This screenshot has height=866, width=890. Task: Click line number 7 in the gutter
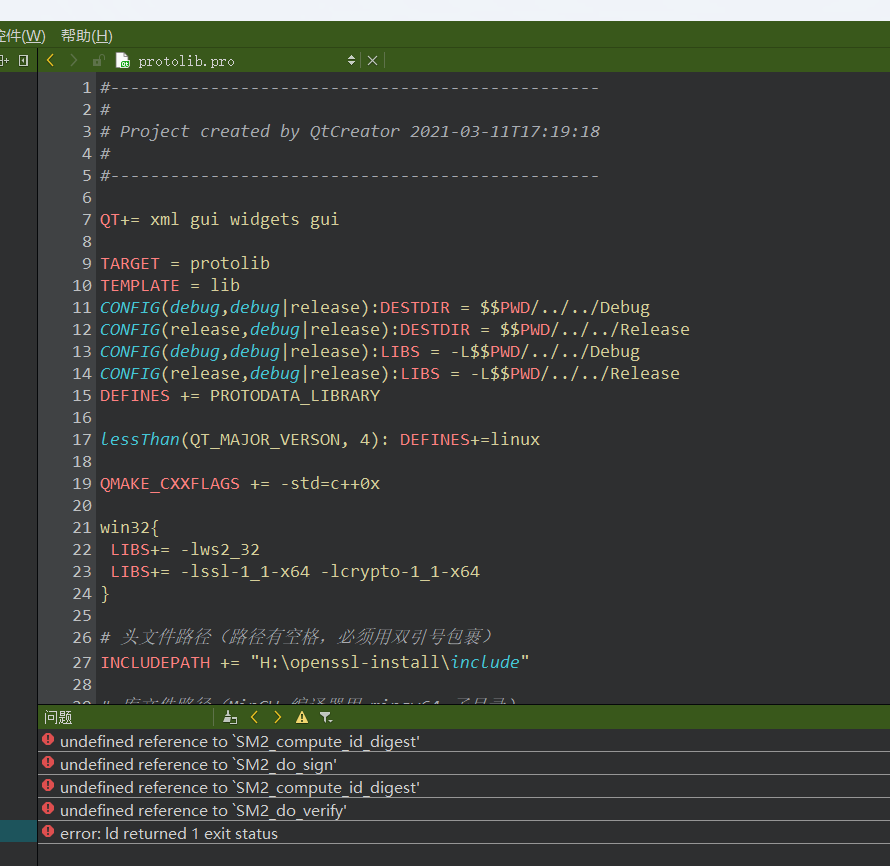tap(87, 220)
